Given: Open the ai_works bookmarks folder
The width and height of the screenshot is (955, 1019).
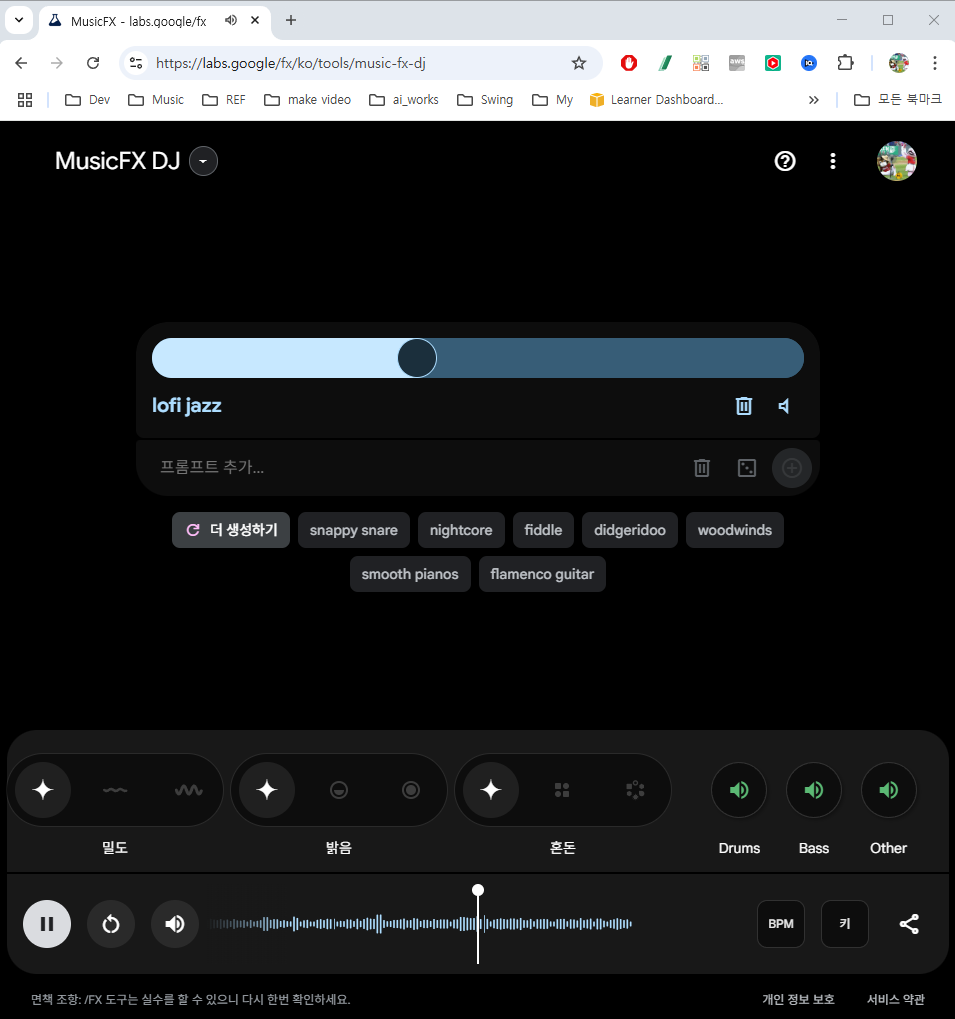Looking at the screenshot, I should pos(403,100).
